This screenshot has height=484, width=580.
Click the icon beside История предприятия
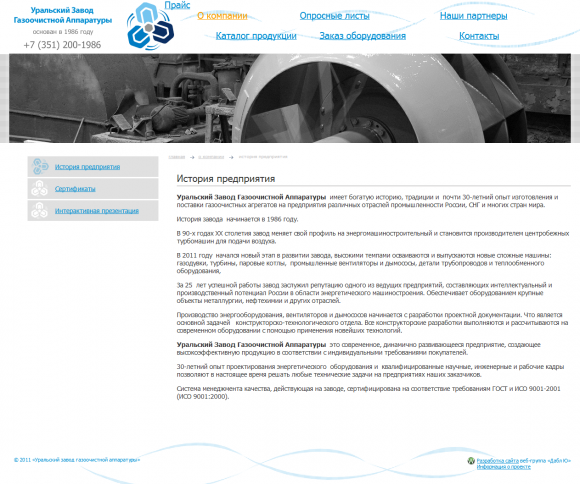click(40, 167)
